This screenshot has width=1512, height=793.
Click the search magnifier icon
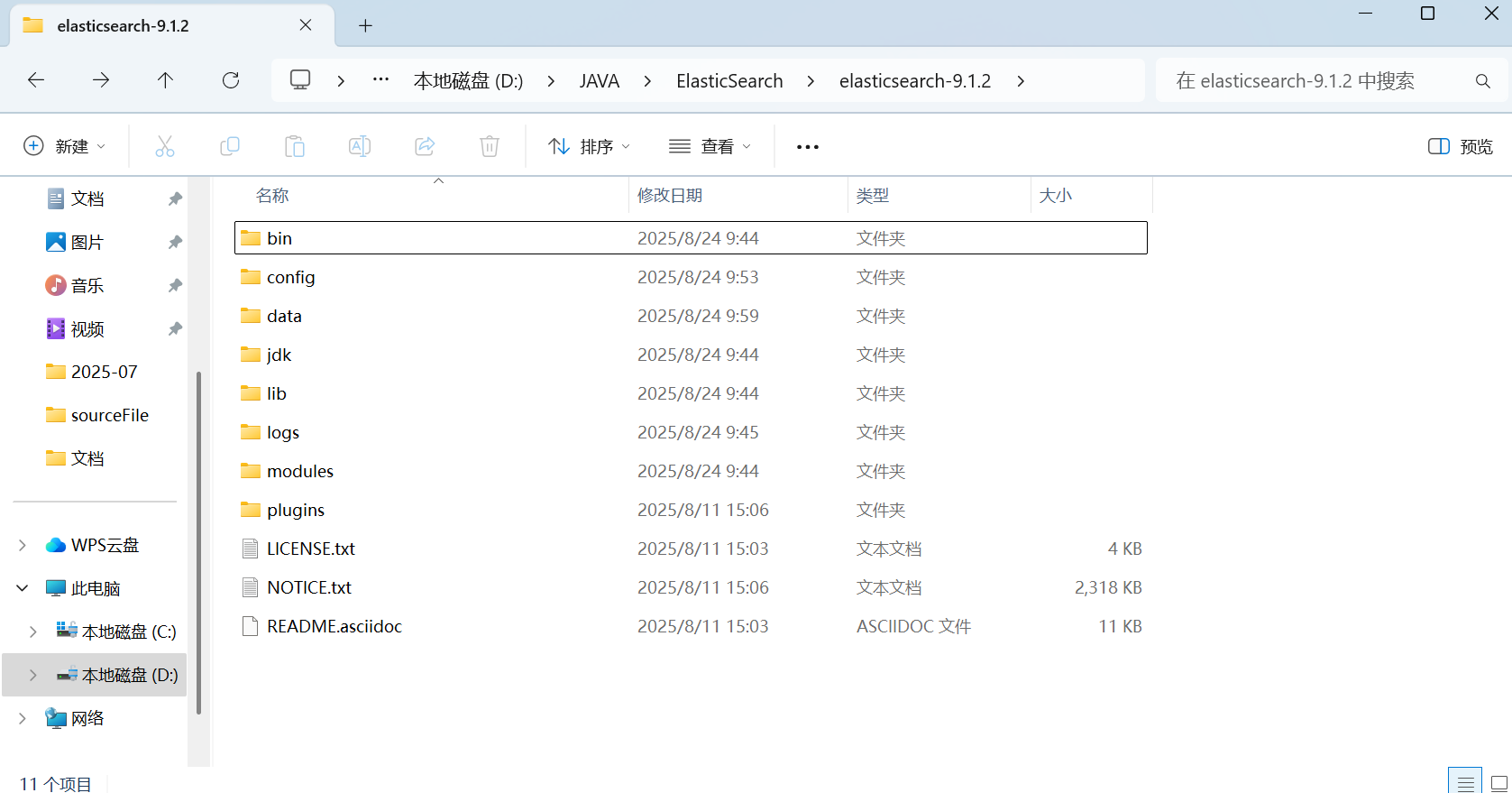[x=1483, y=81]
